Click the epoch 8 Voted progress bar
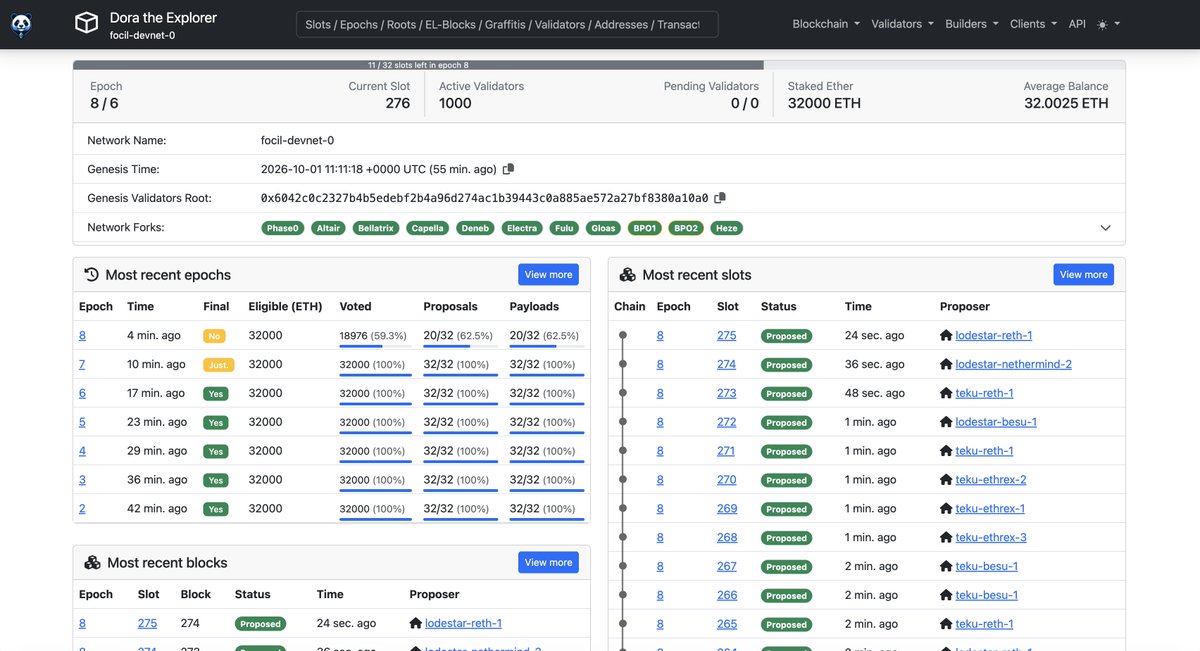The height and width of the screenshot is (651, 1200). tap(375, 345)
